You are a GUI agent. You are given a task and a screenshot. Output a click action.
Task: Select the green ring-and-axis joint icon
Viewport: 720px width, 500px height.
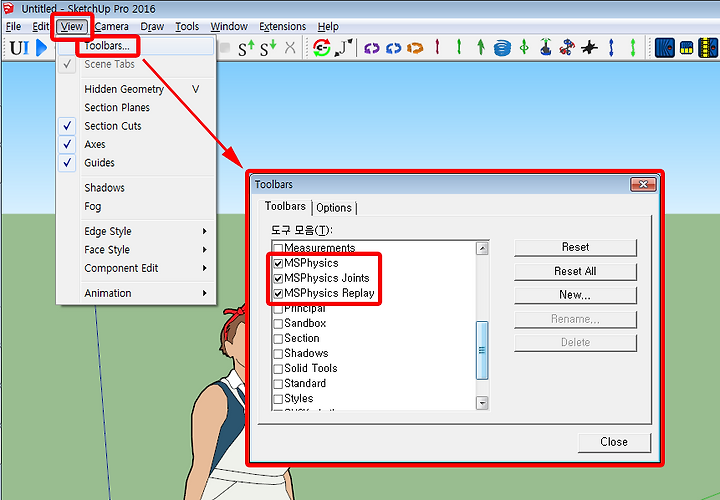point(524,47)
